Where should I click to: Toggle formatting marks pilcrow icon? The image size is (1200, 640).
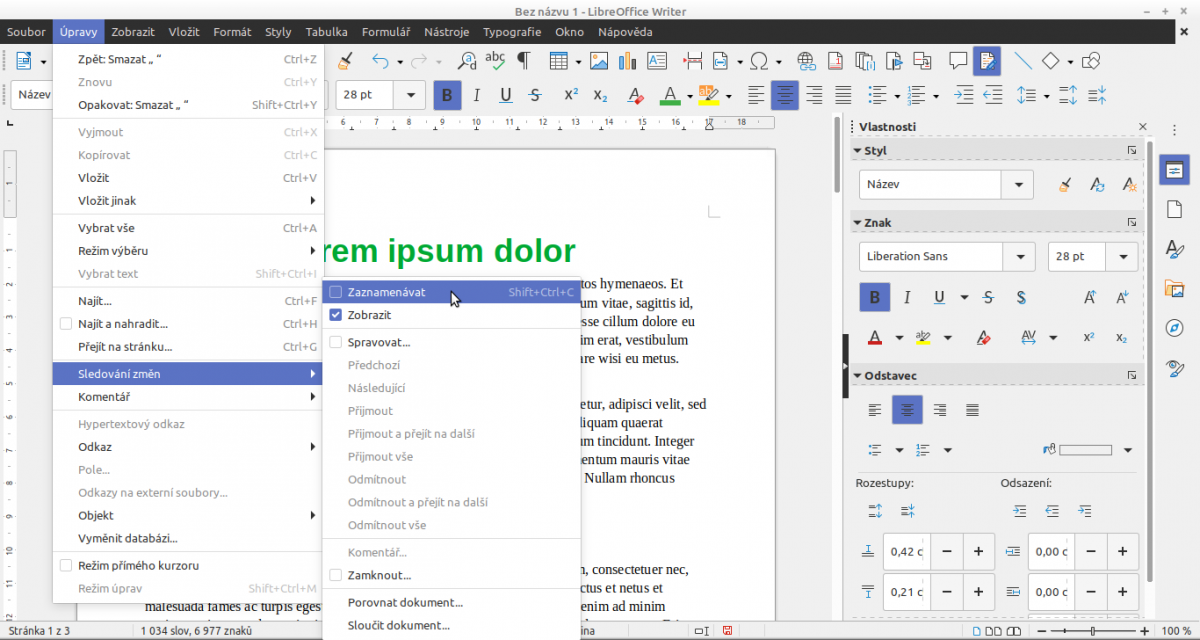(x=523, y=61)
